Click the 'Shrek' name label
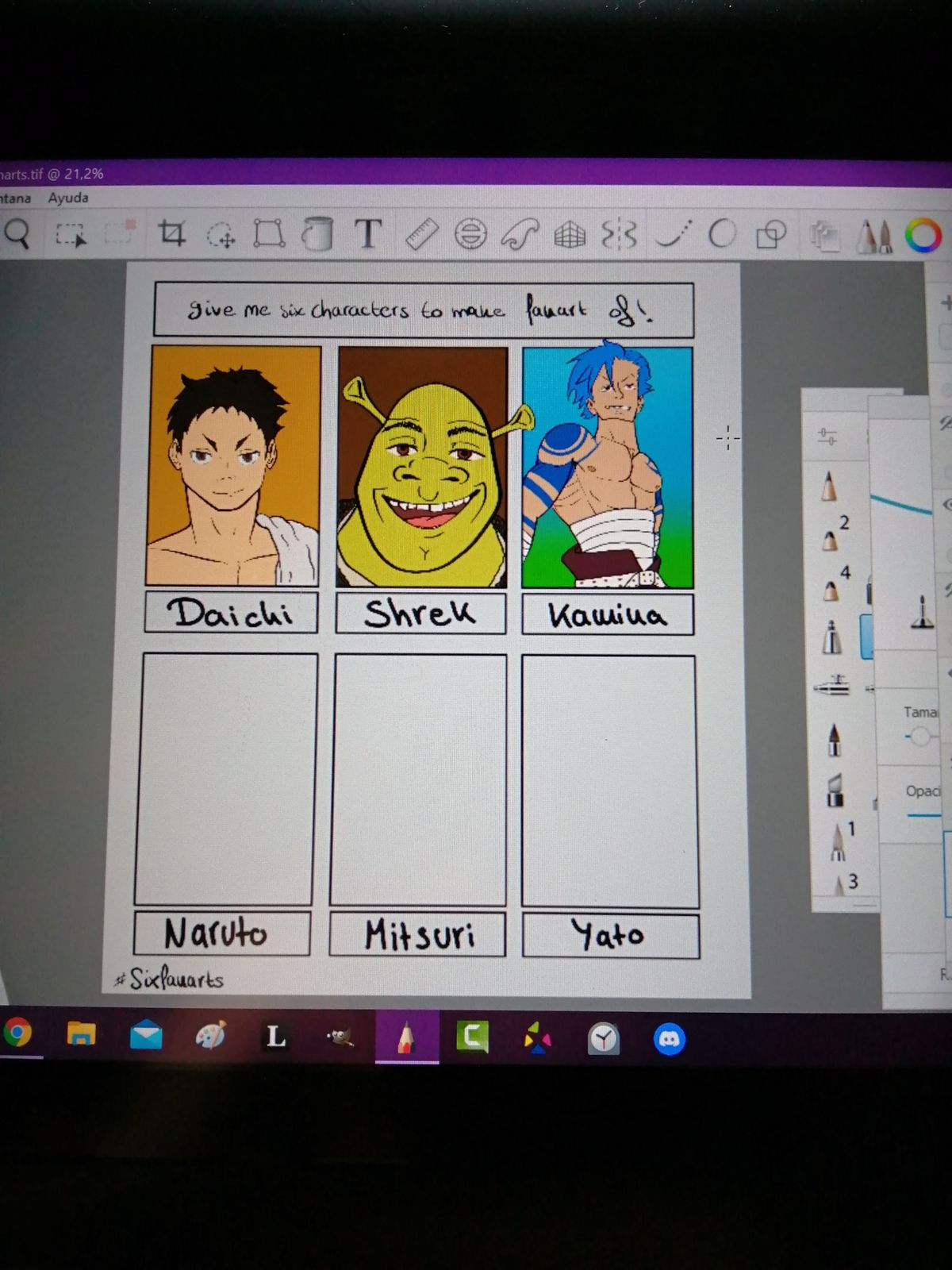The image size is (952, 1270). click(x=420, y=614)
